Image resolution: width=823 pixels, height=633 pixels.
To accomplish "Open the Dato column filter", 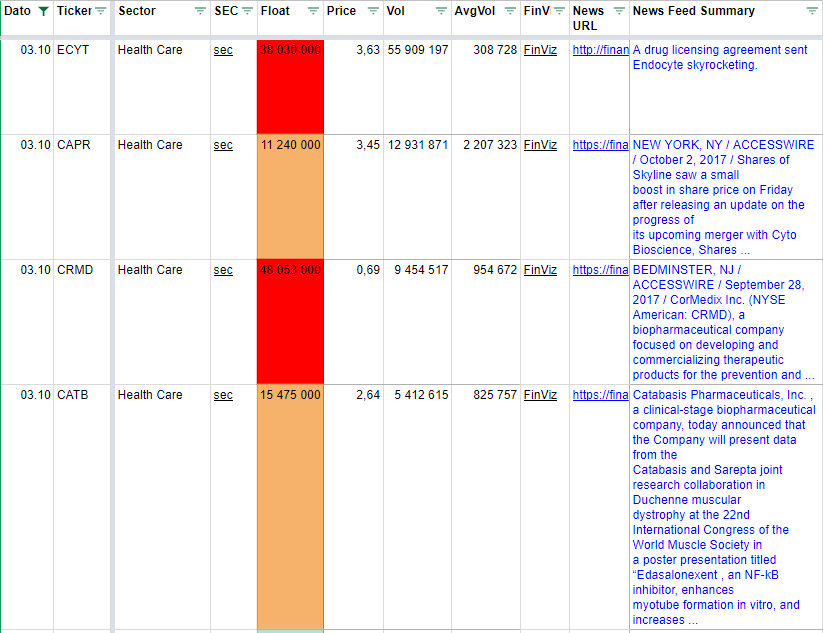I will coord(44,11).
